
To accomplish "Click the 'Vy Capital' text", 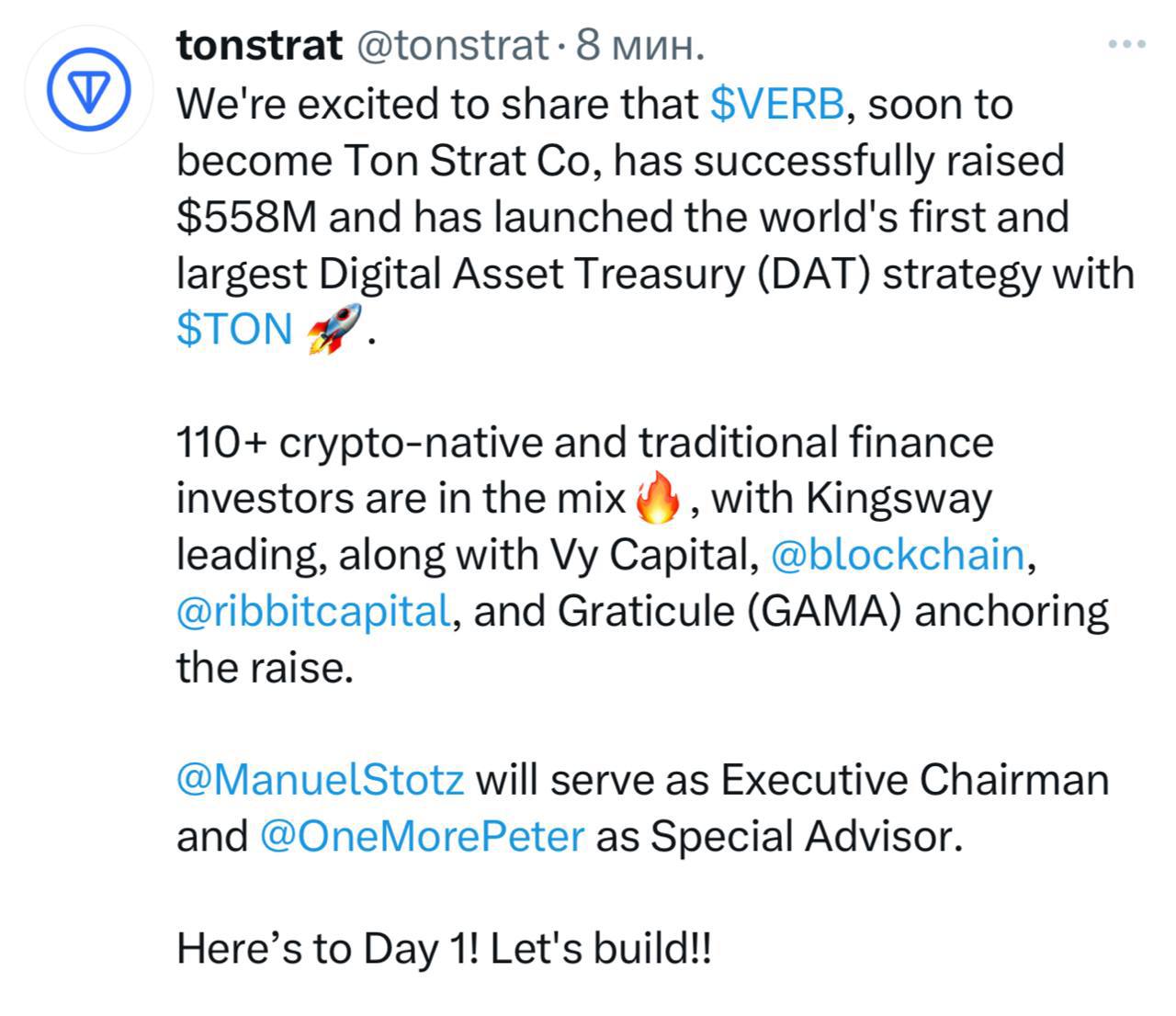I will [x=653, y=555].
